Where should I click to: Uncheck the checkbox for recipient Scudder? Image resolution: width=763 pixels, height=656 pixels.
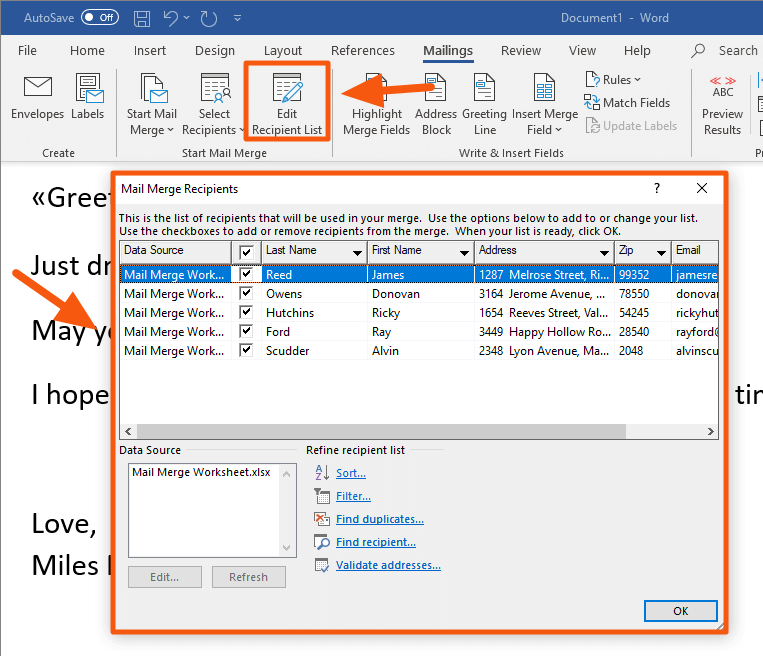point(246,350)
